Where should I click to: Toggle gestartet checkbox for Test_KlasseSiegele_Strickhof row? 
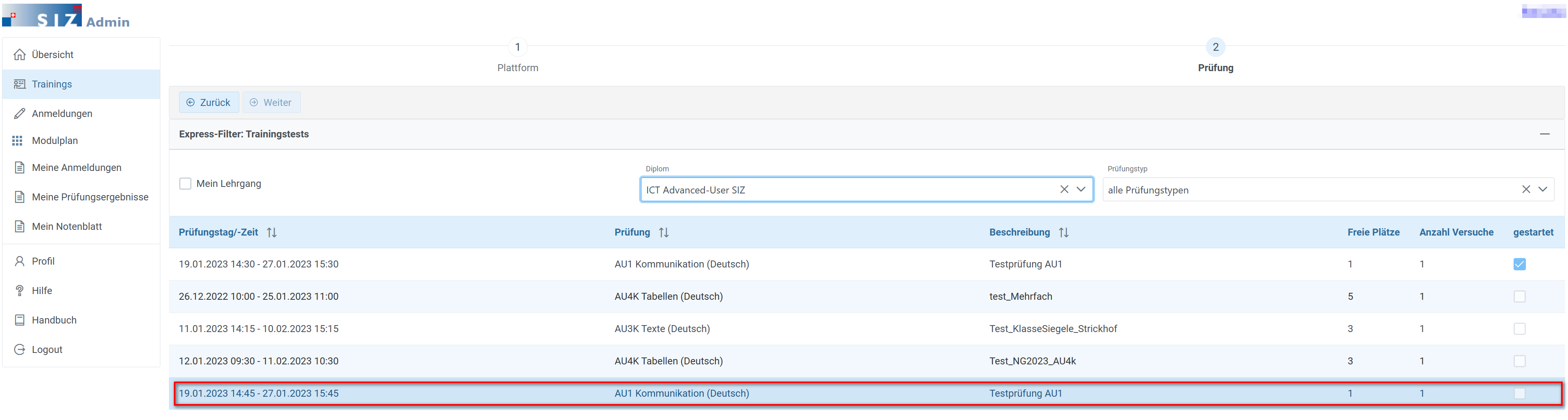1520,329
